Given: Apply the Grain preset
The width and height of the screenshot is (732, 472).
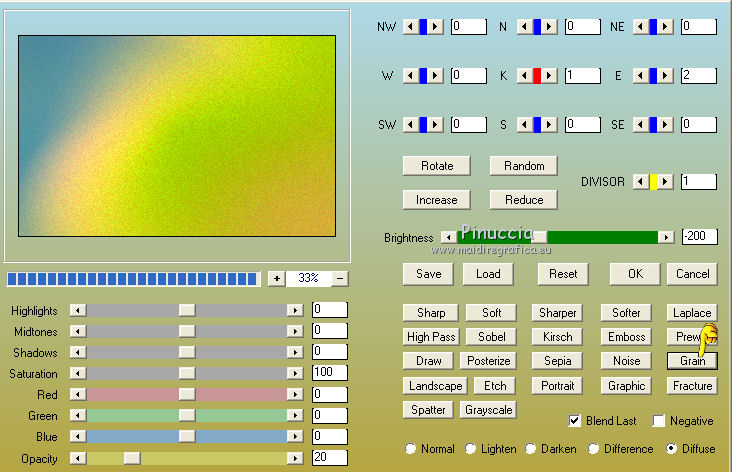Looking at the screenshot, I should click(692, 361).
